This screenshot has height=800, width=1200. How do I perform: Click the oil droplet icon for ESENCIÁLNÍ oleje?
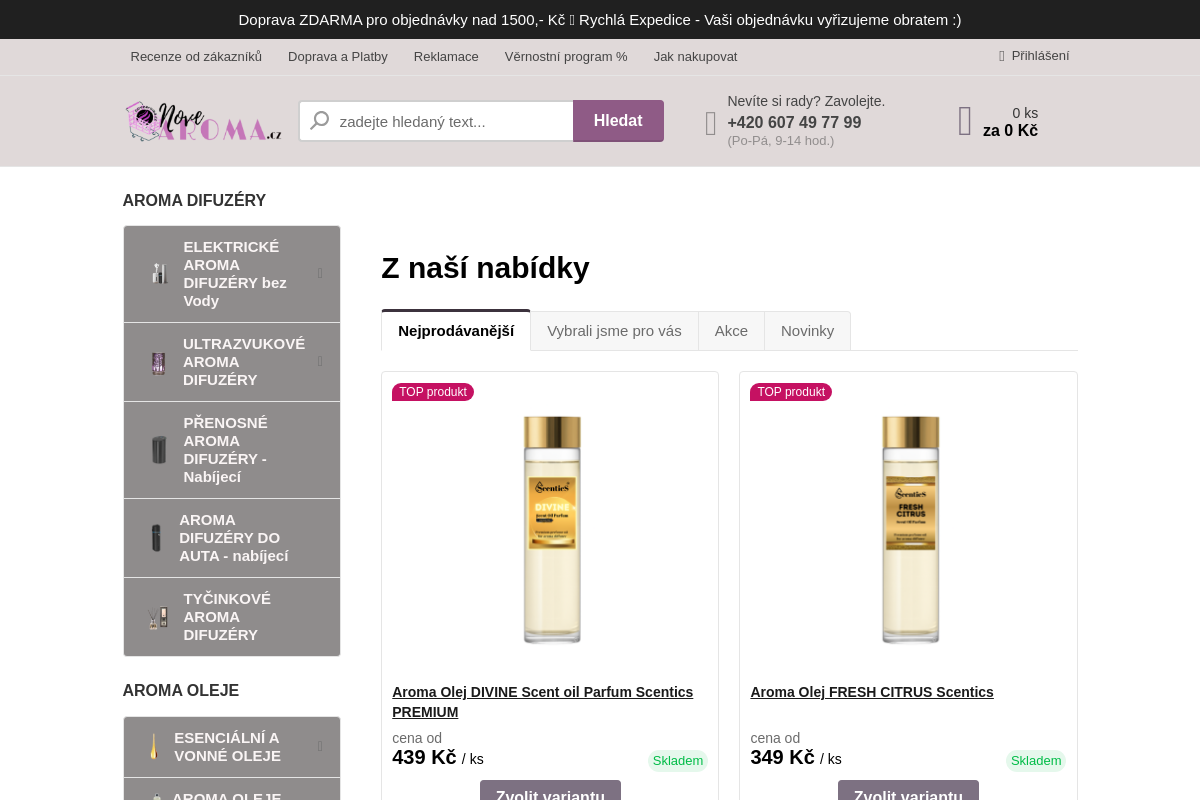point(153,746)
